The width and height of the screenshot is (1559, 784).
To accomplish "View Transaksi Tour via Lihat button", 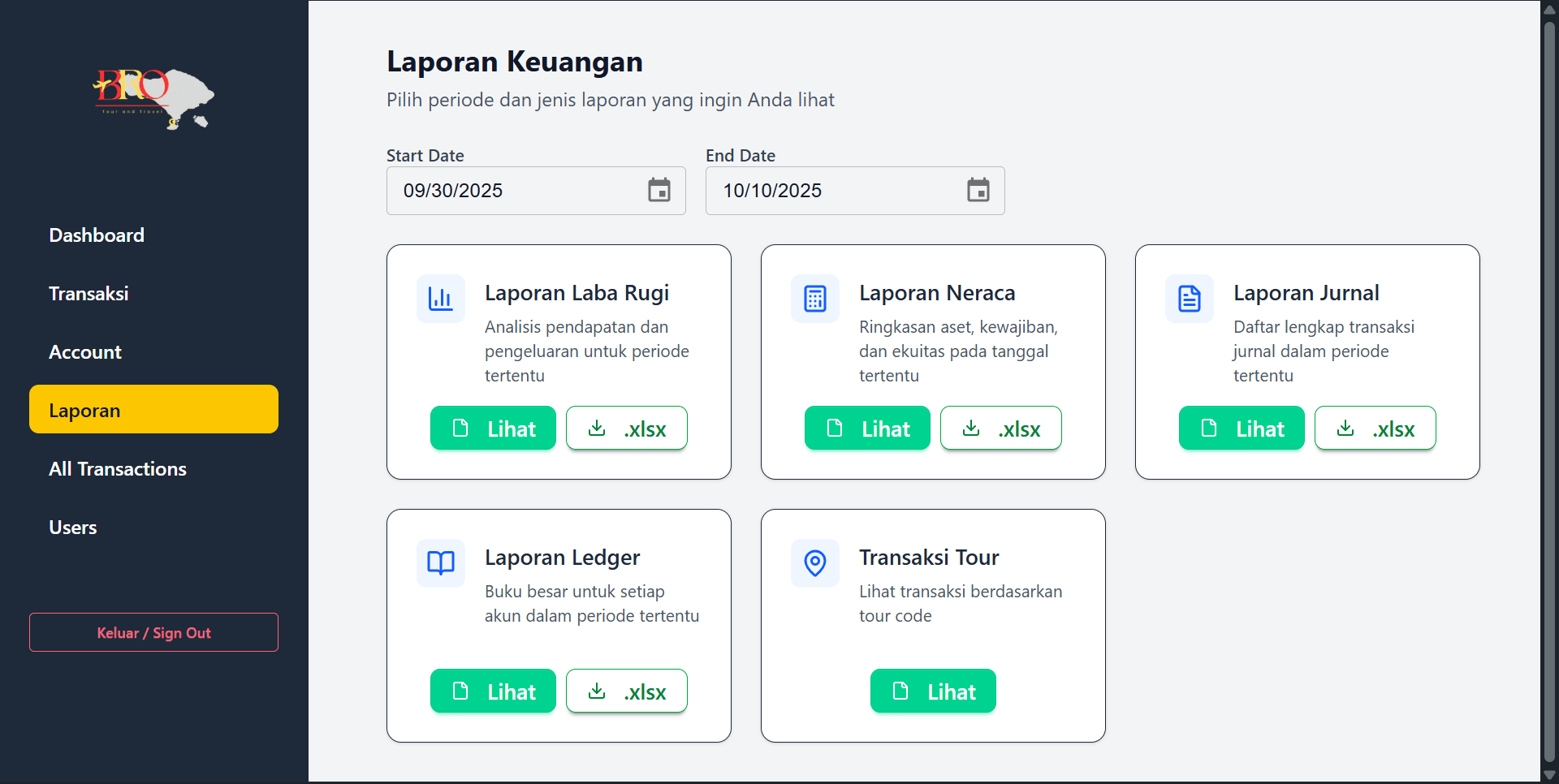I will pos(933,691).
